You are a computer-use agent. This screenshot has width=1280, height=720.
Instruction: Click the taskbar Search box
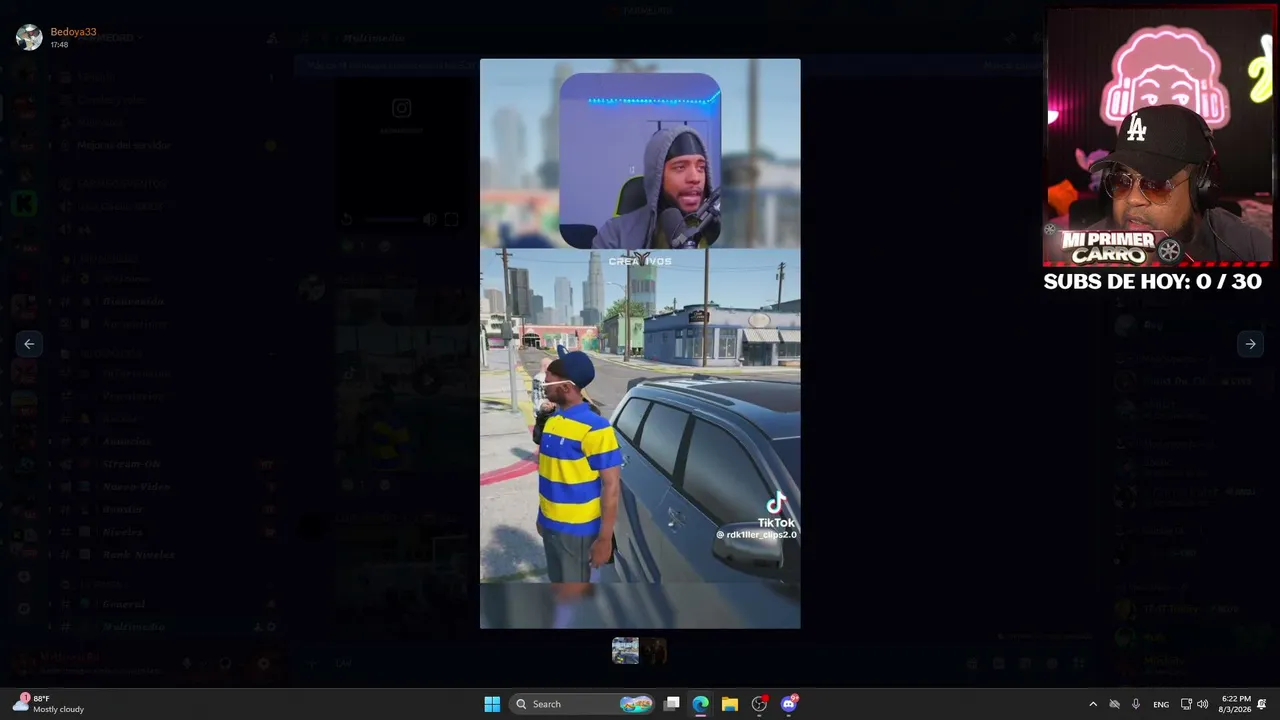(x=584, y=704)
